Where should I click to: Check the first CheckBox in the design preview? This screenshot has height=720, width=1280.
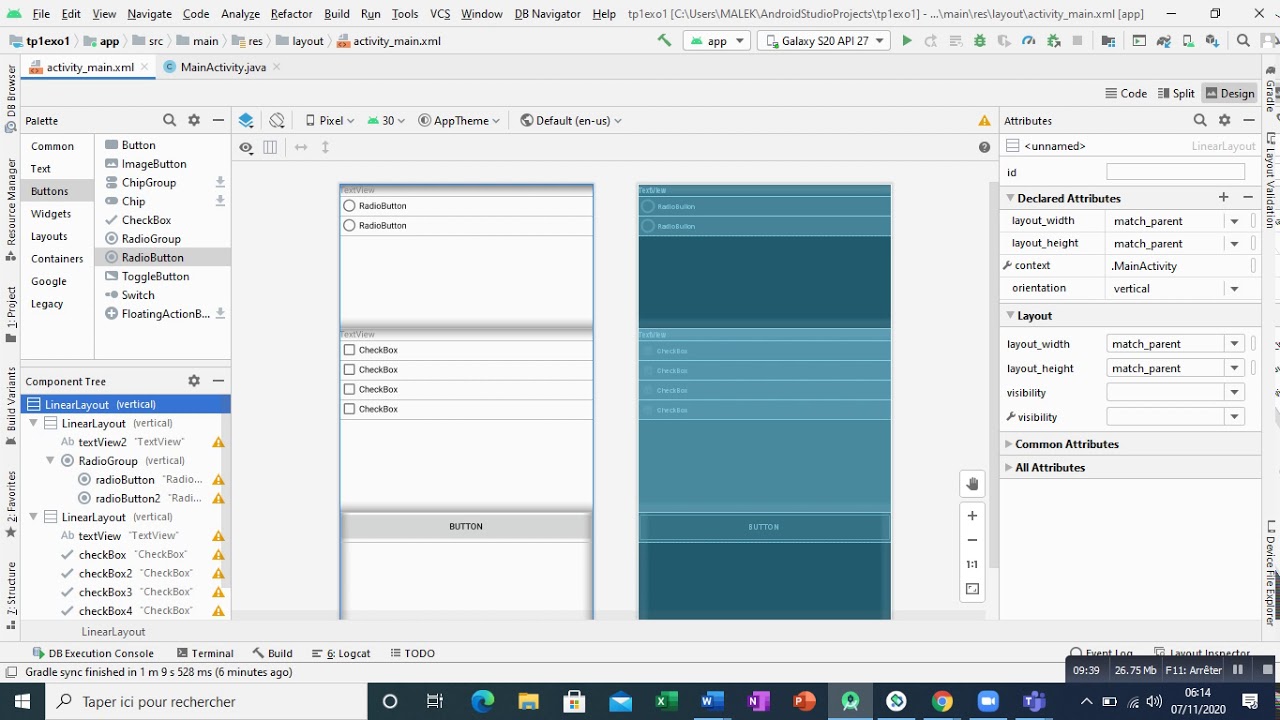[467, 350]
